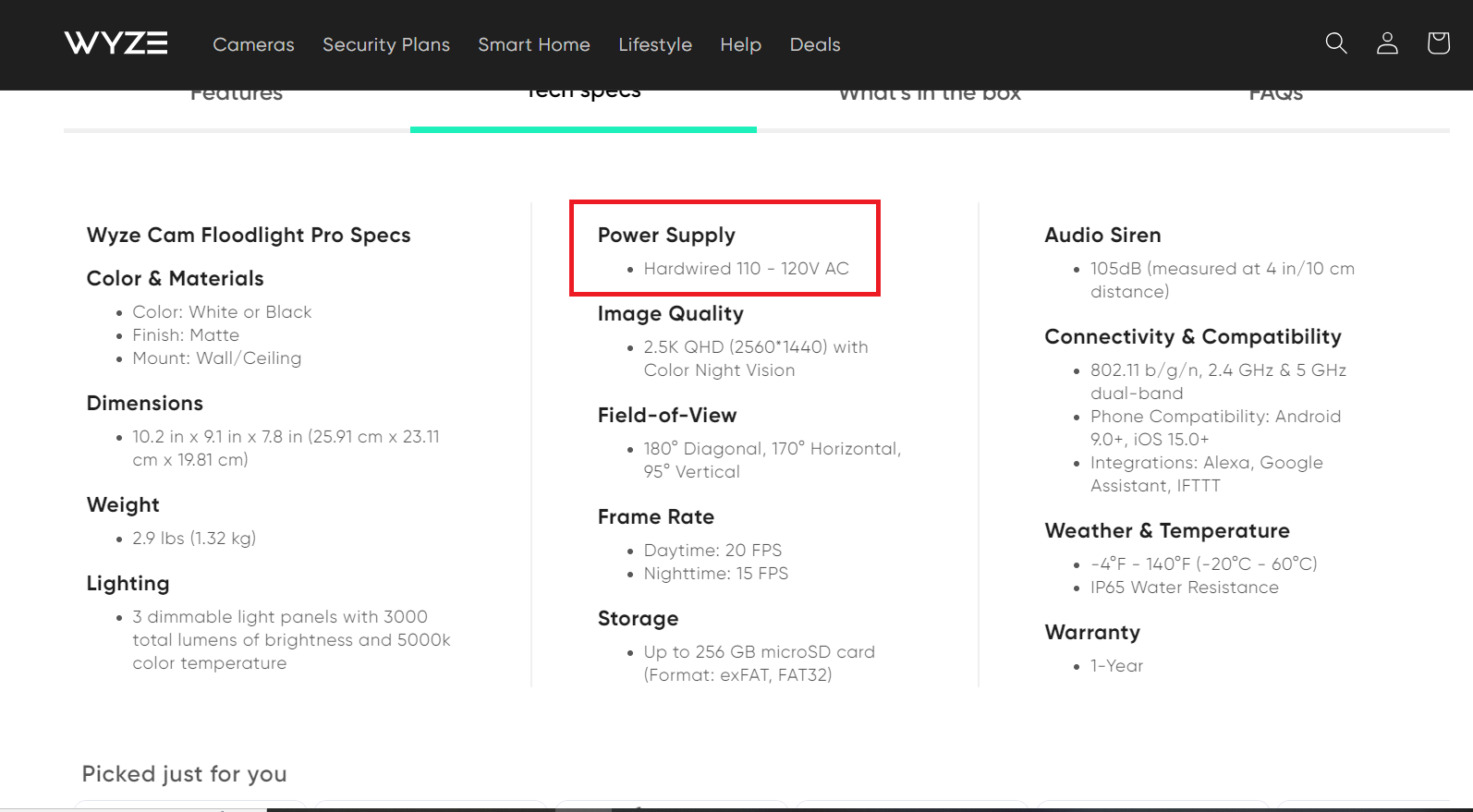Click the 'Integrations: Alexa, Google' item
Screen dimensions: 1473x812
1207,474
